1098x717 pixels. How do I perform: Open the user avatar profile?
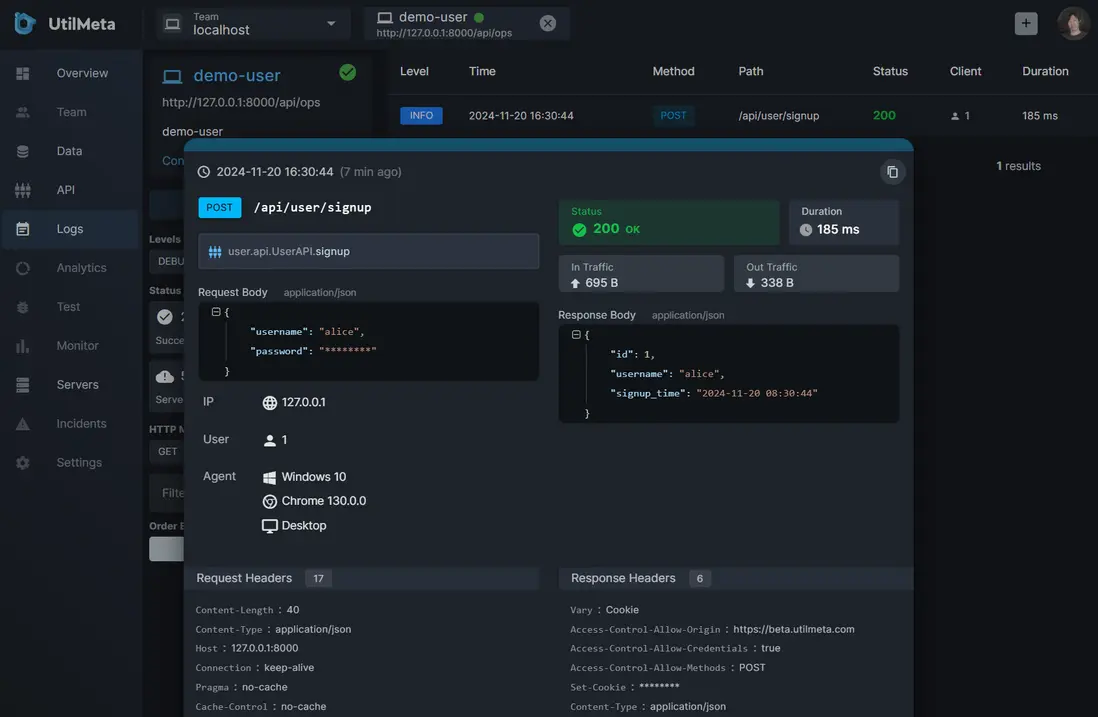tap(1073, 24)
